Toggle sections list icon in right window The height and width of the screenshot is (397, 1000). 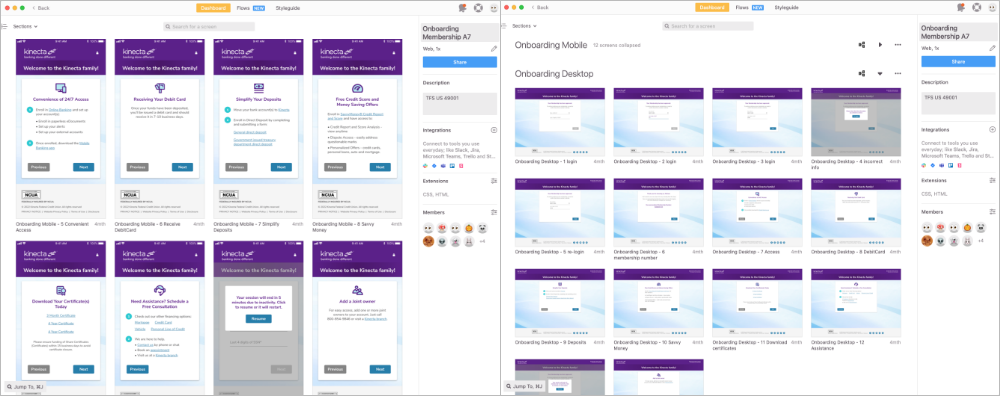pos(503,26)
